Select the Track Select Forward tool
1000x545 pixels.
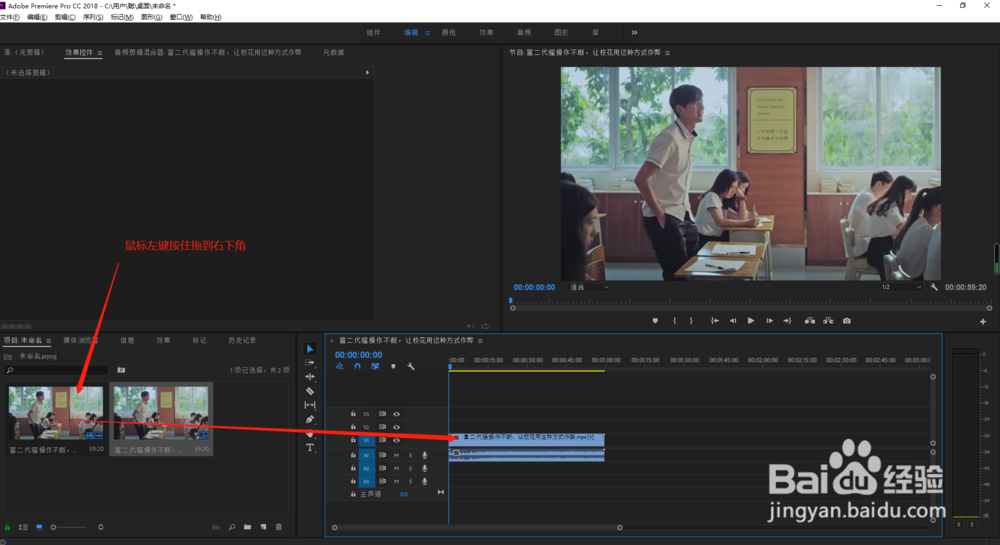pyautogui.click(x=310, y=363)
